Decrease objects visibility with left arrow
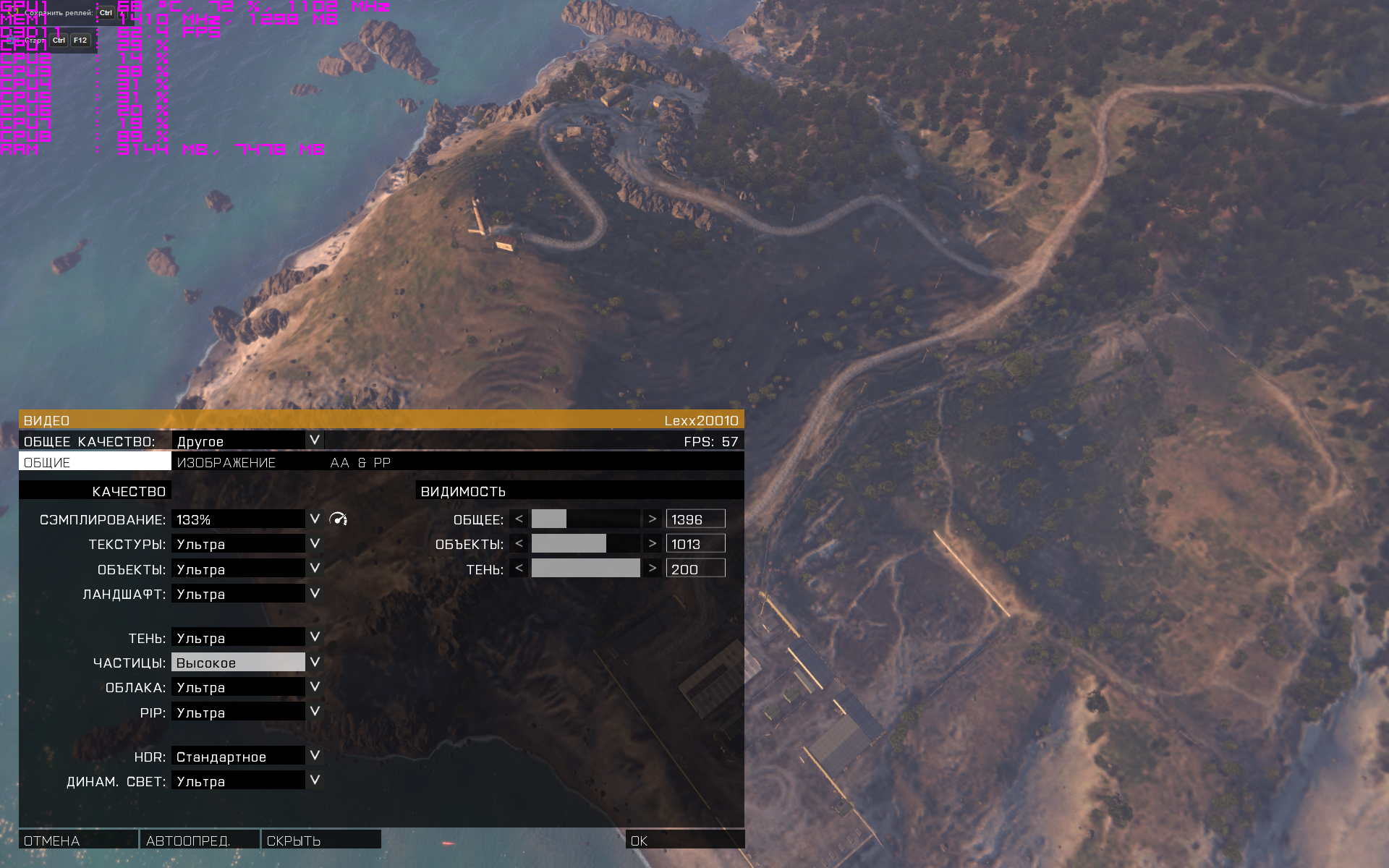Image resolution: width=1389 pixels, height=868 pixels. (519, 543)
